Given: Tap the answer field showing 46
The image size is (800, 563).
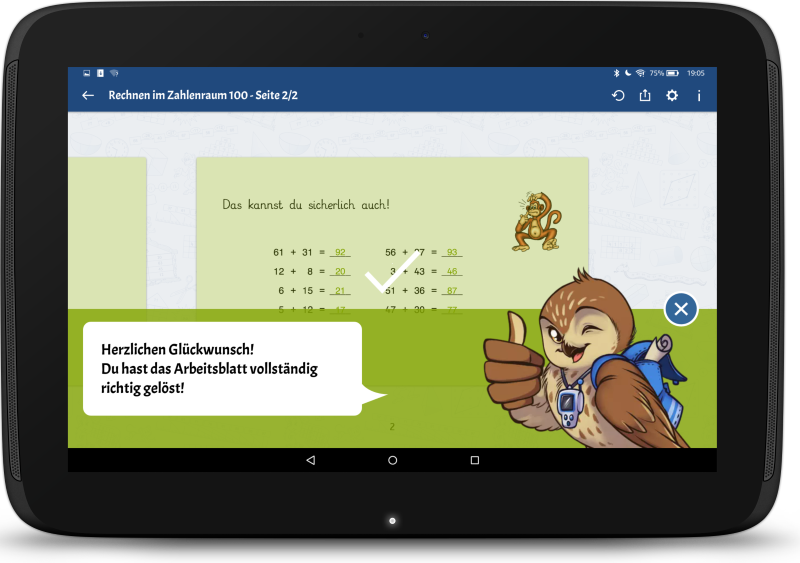Looking at the screenshot, I should 452,272.
